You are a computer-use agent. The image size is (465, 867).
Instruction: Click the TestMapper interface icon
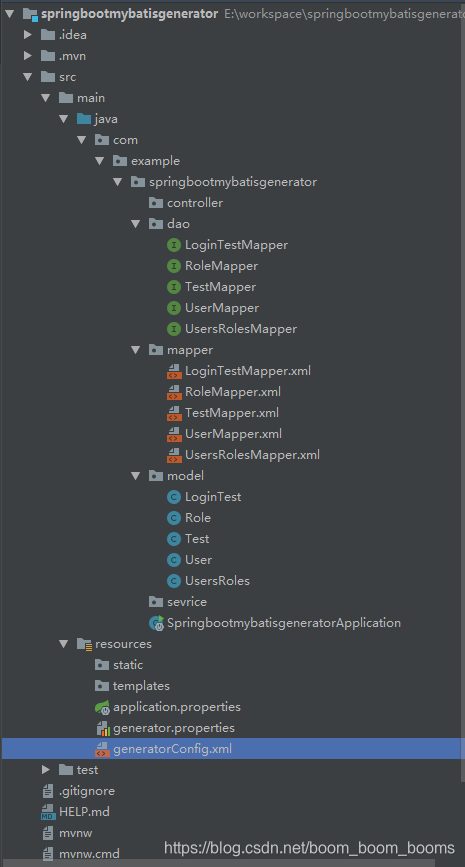point(174,287)
